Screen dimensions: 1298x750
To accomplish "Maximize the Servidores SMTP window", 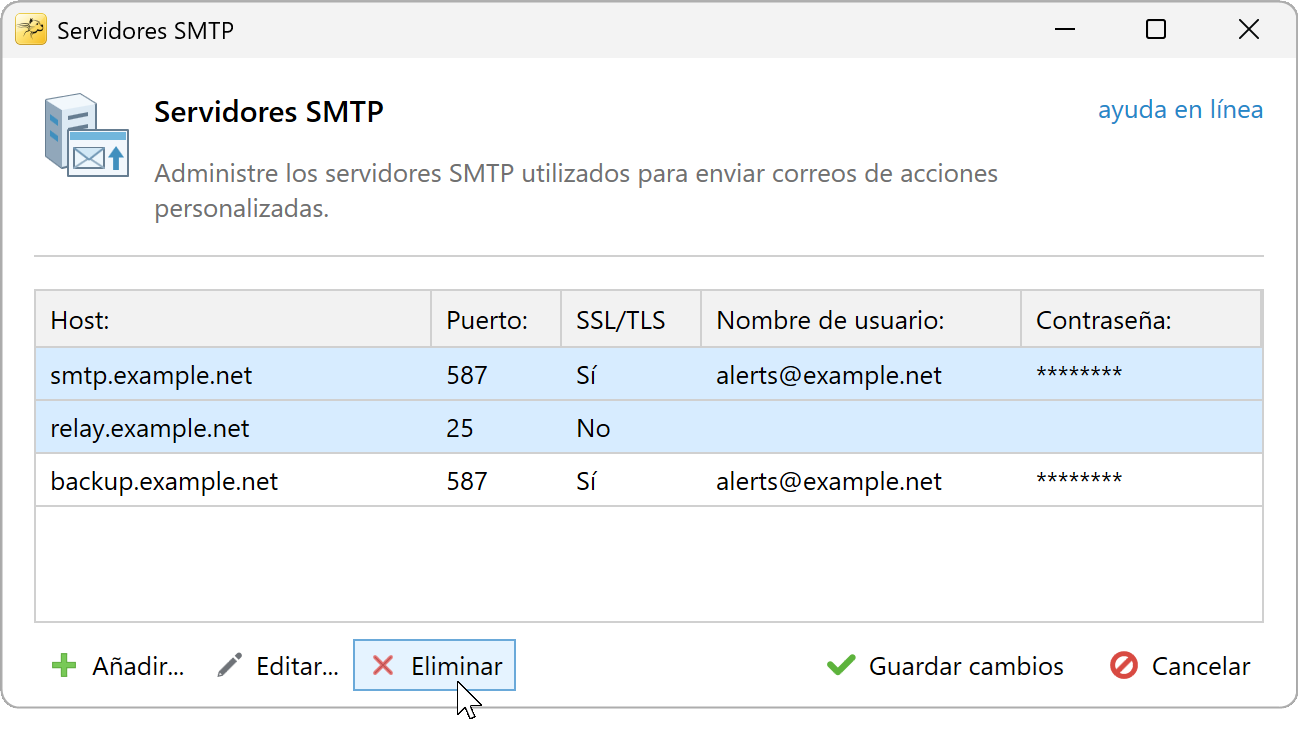I will (1156, 30).
